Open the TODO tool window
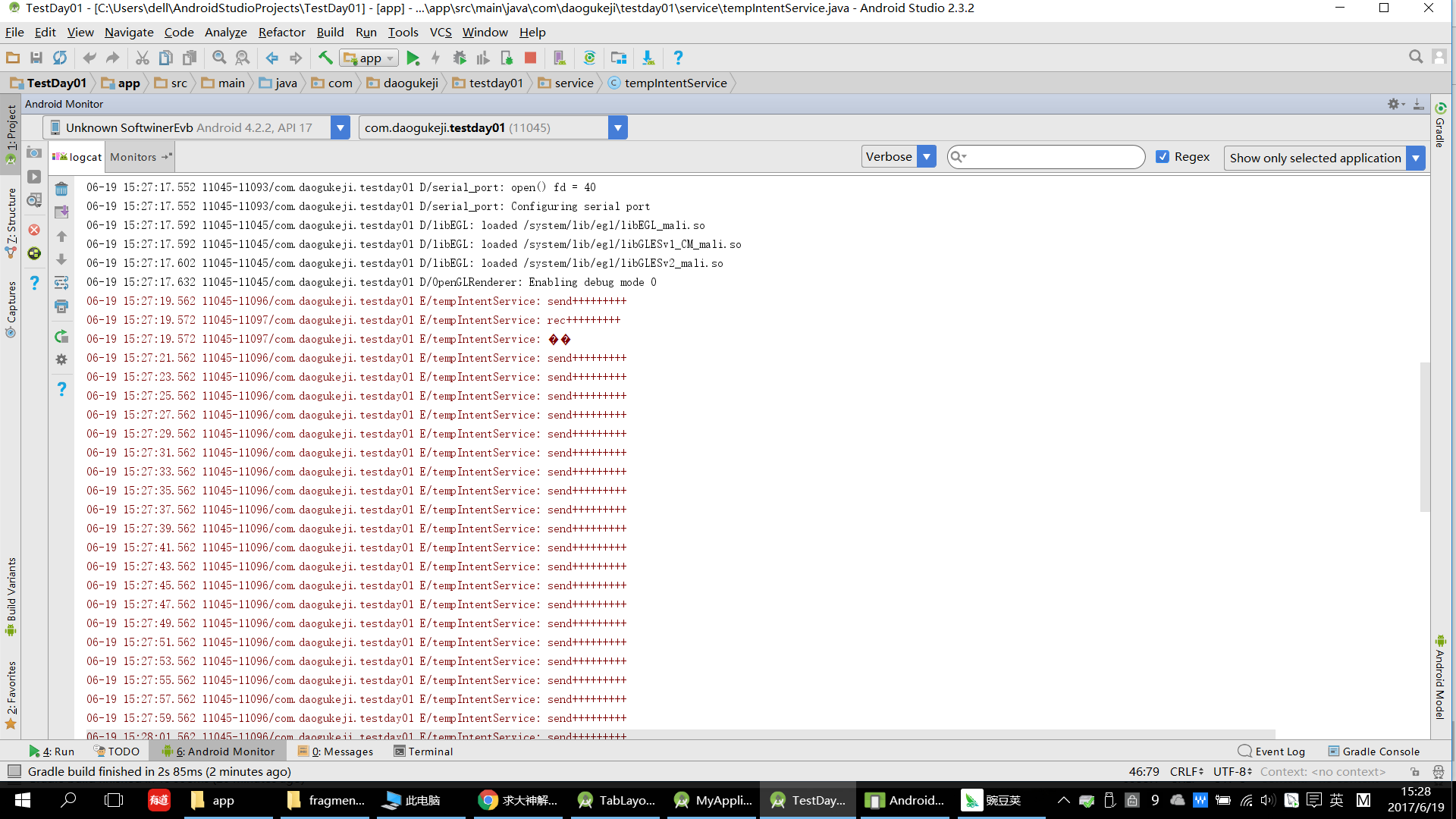Screen dimensions: 1456x819 pyautogui.click(x=117, y=752)
